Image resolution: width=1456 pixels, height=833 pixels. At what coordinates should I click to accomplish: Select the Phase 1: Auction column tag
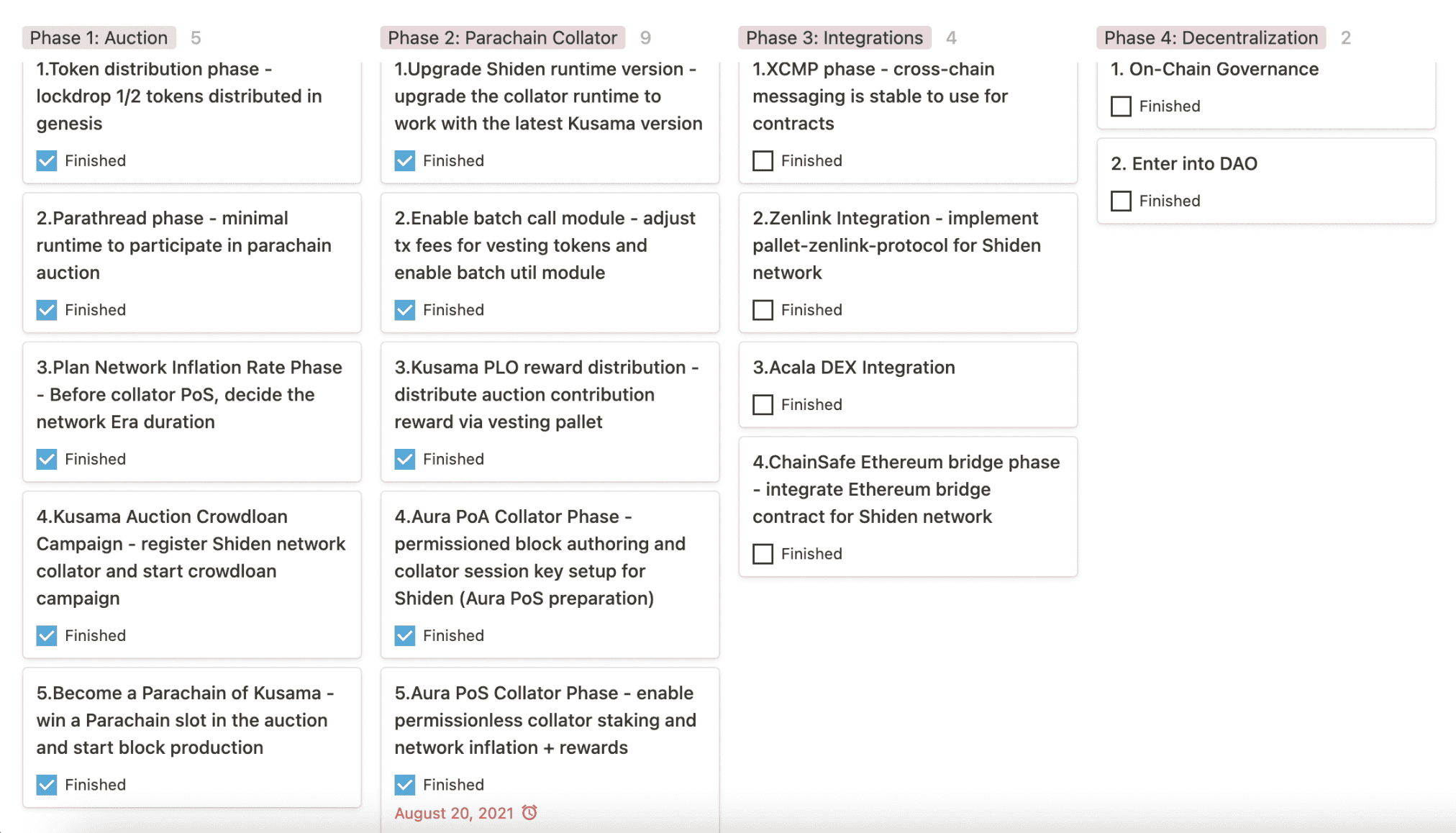99,37
